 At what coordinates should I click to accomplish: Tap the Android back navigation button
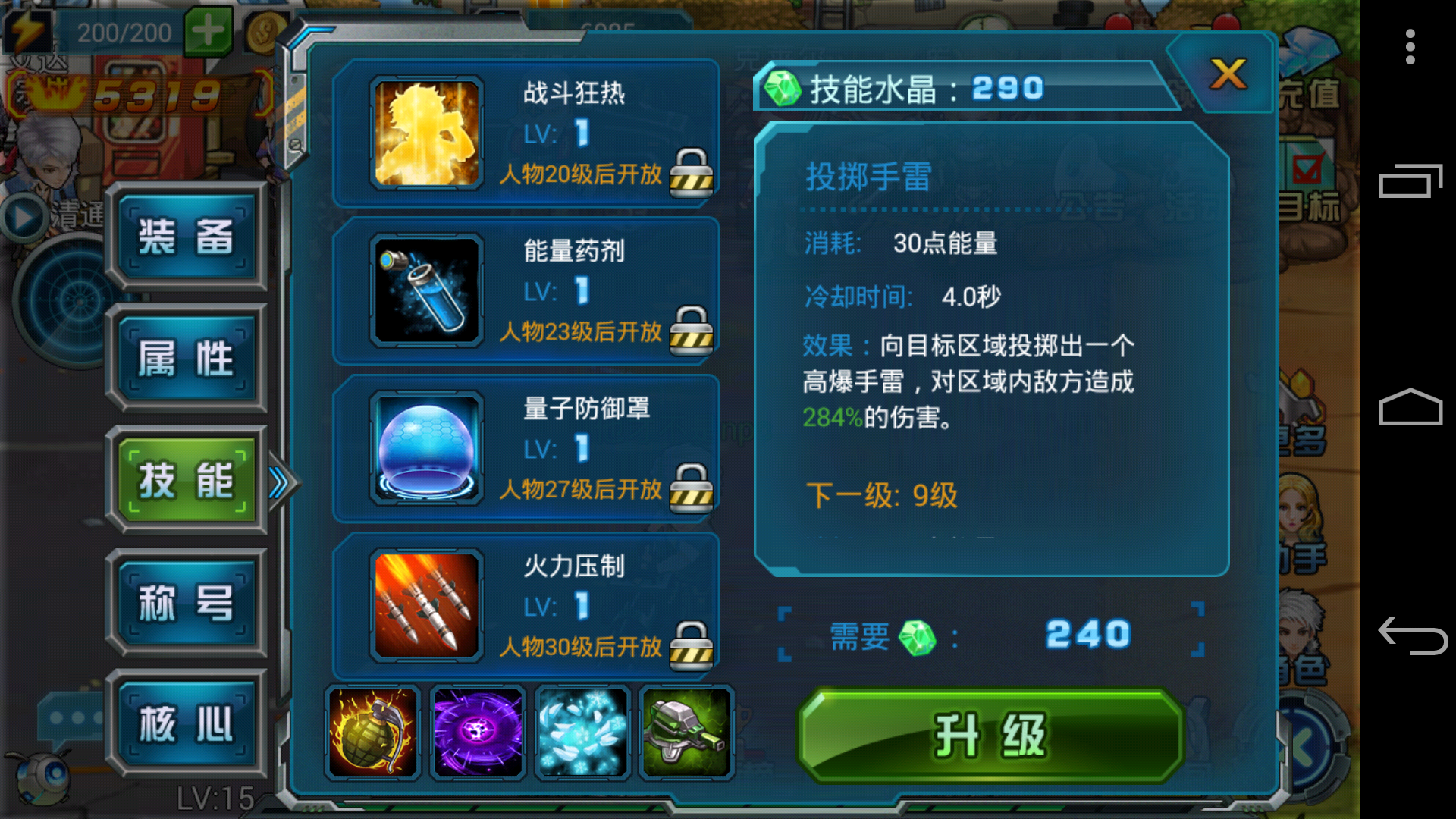pos(1411,635)
